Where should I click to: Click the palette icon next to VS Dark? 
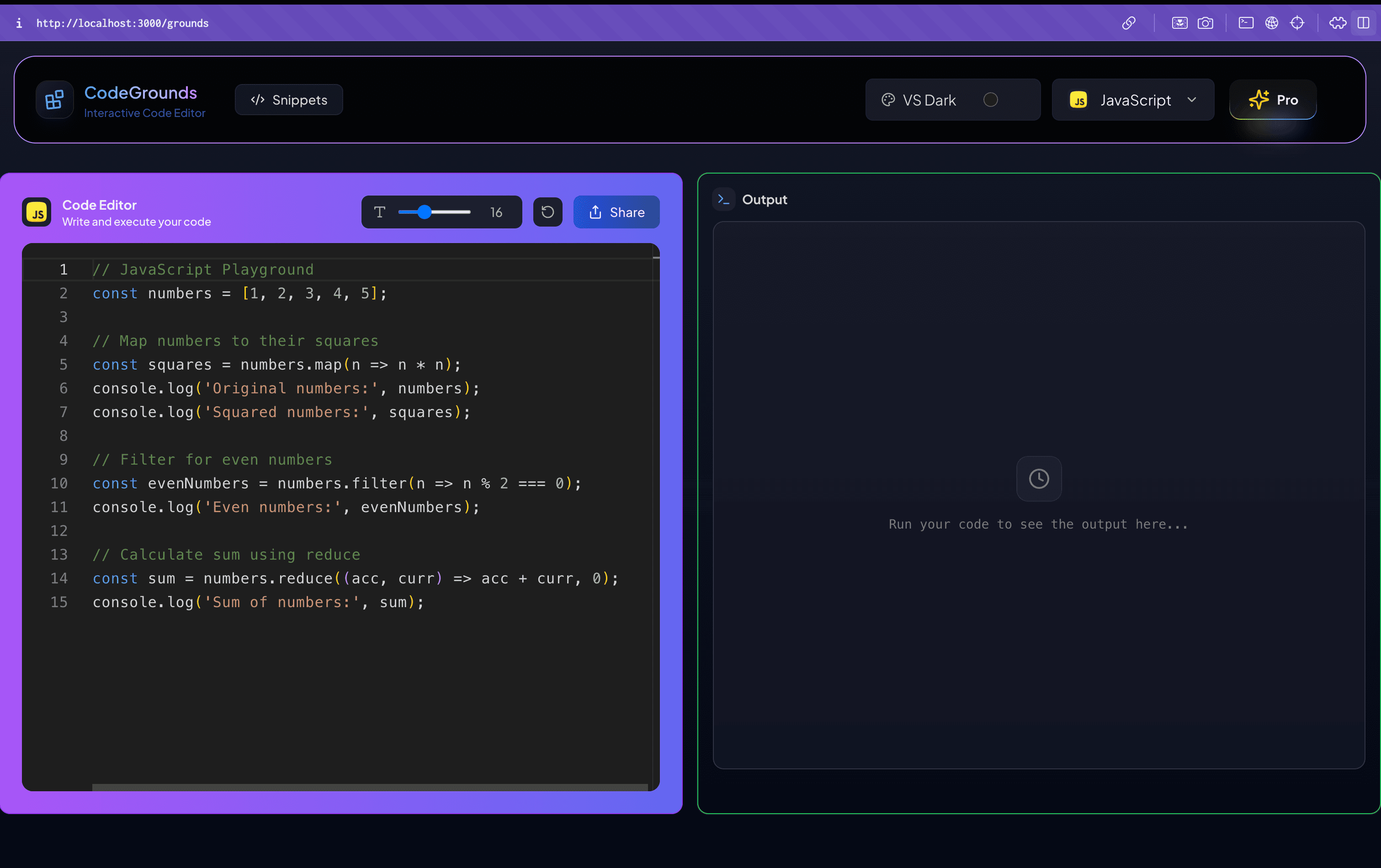tap(888, 100)
